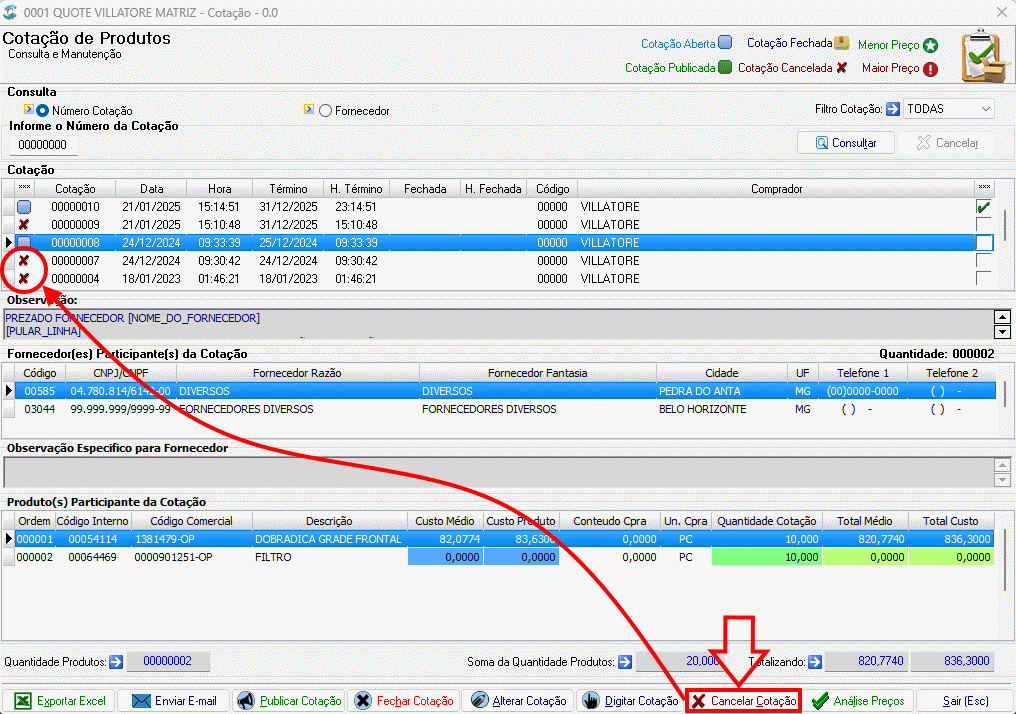1016x714 pixels.
Task: Select quotation row 00000004
Action: [x=496, y=279]
